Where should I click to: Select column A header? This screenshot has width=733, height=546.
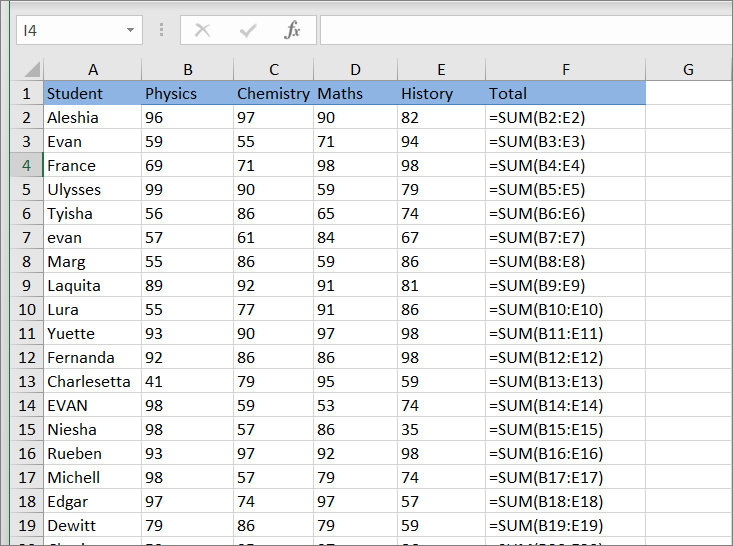click(x=93, y=69)
